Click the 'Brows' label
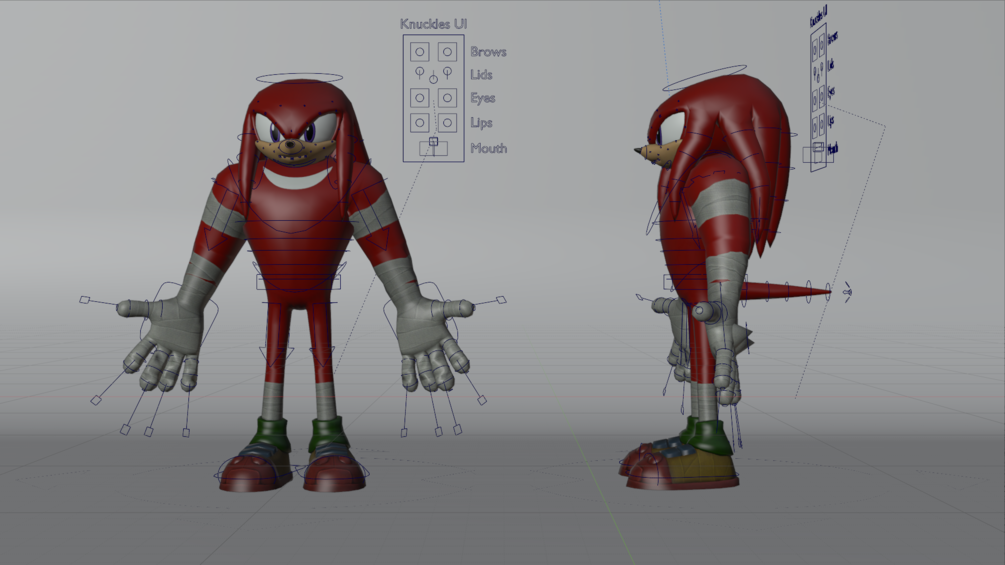Image resolution: width=1005 pixels, height=565 pixels. (x=488, y=52)
